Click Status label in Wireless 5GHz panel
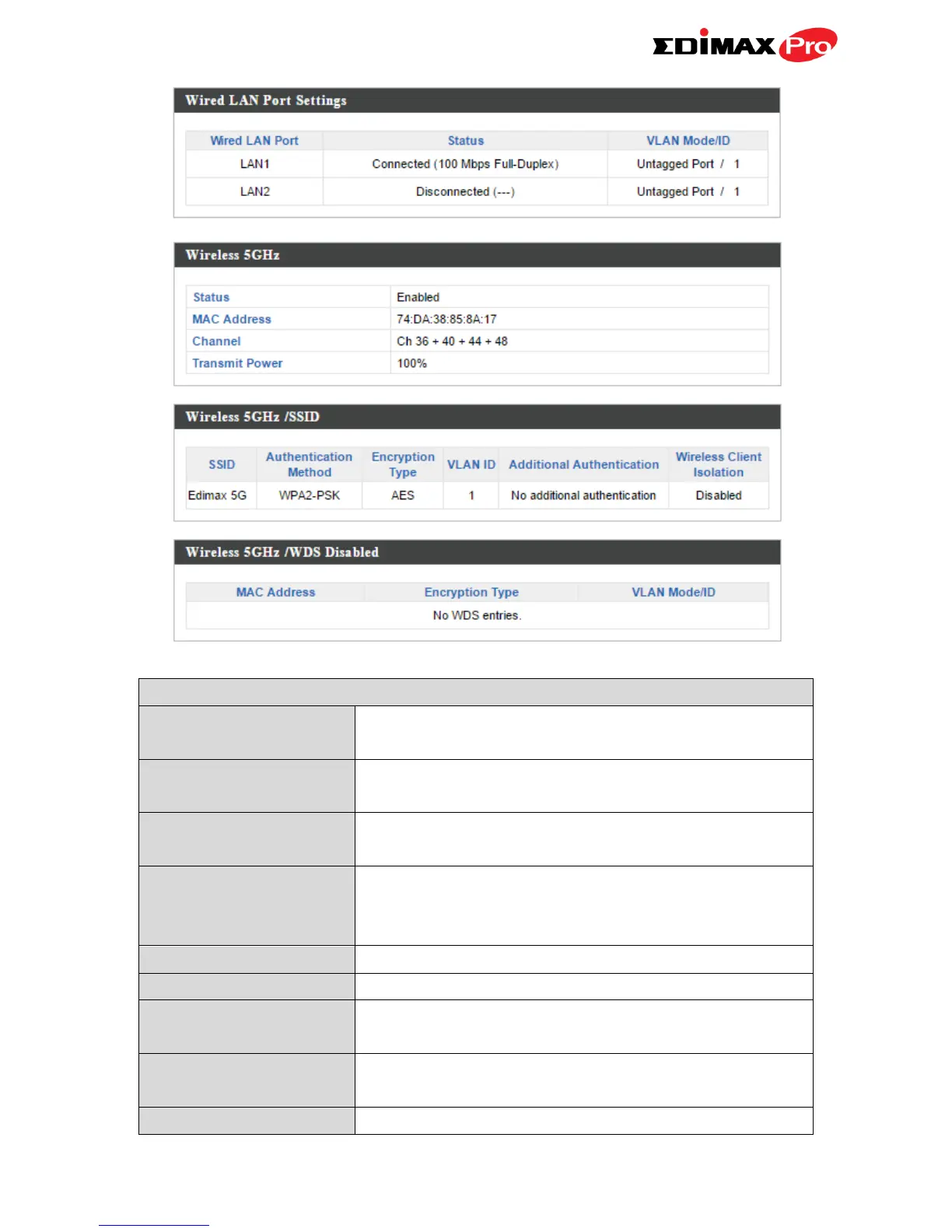 [211, 297]
